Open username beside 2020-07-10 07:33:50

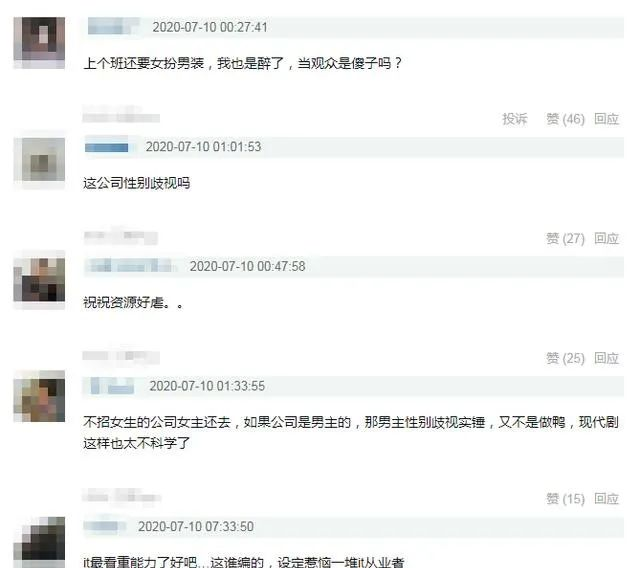pos(104,526)
